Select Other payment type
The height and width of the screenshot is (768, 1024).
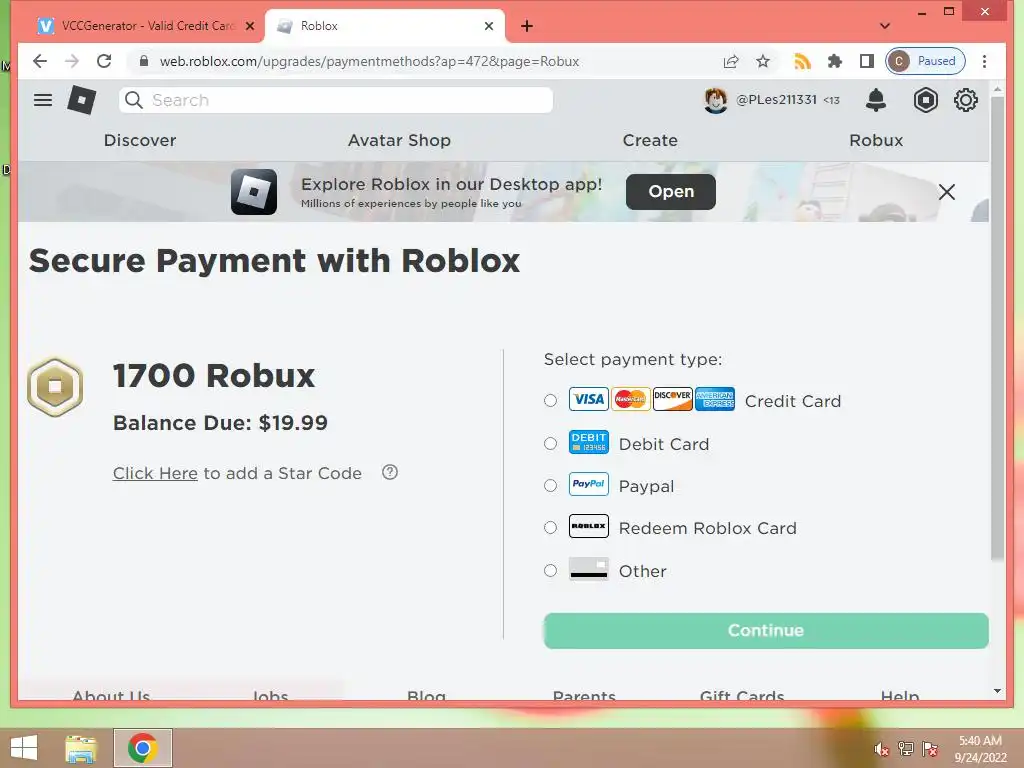point(551,570)
